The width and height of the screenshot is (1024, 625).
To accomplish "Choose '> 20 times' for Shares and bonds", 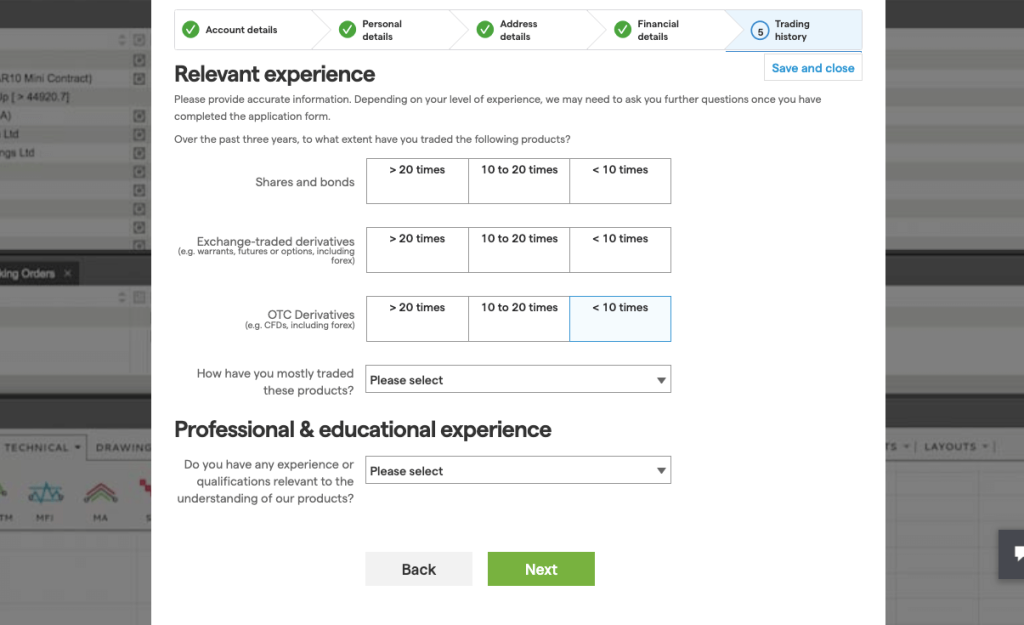I will tap(417, 181).
